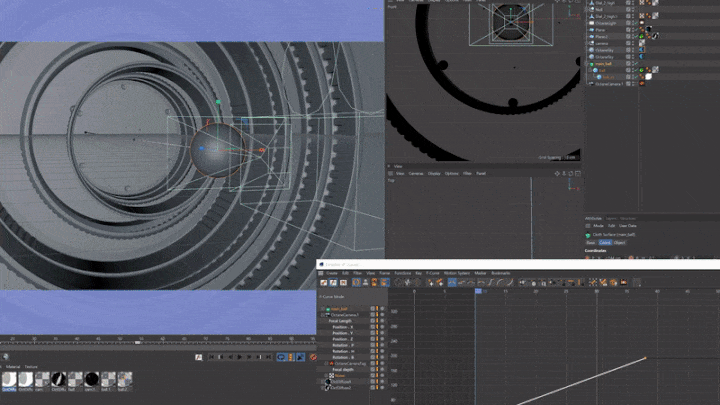Toggle Focal depth track eye icon

(382, 369)
